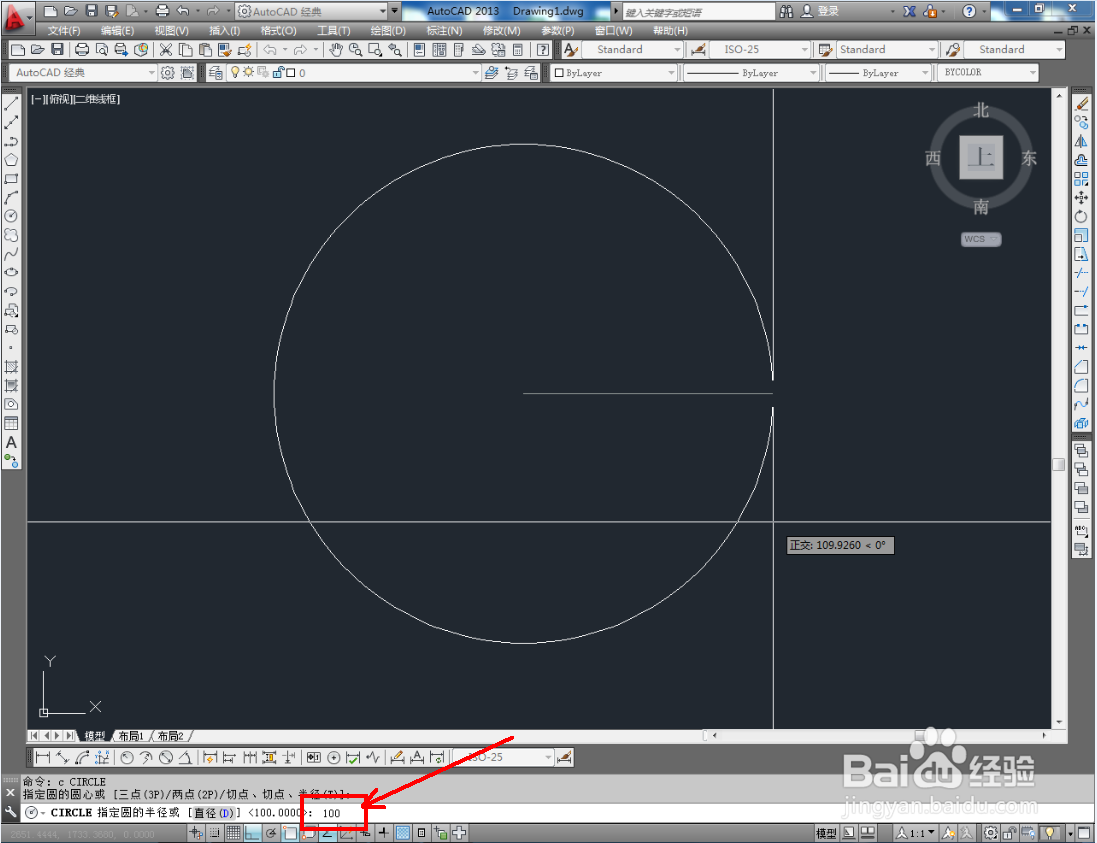Toggle Dynamic Input in the status bar
1097x843 pixels.
365,833
